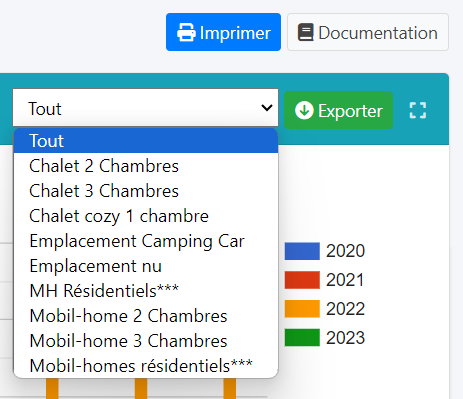Toggle the orange 2022 legend swatch
The image size is (463, 399).
[x=302, y=309]
